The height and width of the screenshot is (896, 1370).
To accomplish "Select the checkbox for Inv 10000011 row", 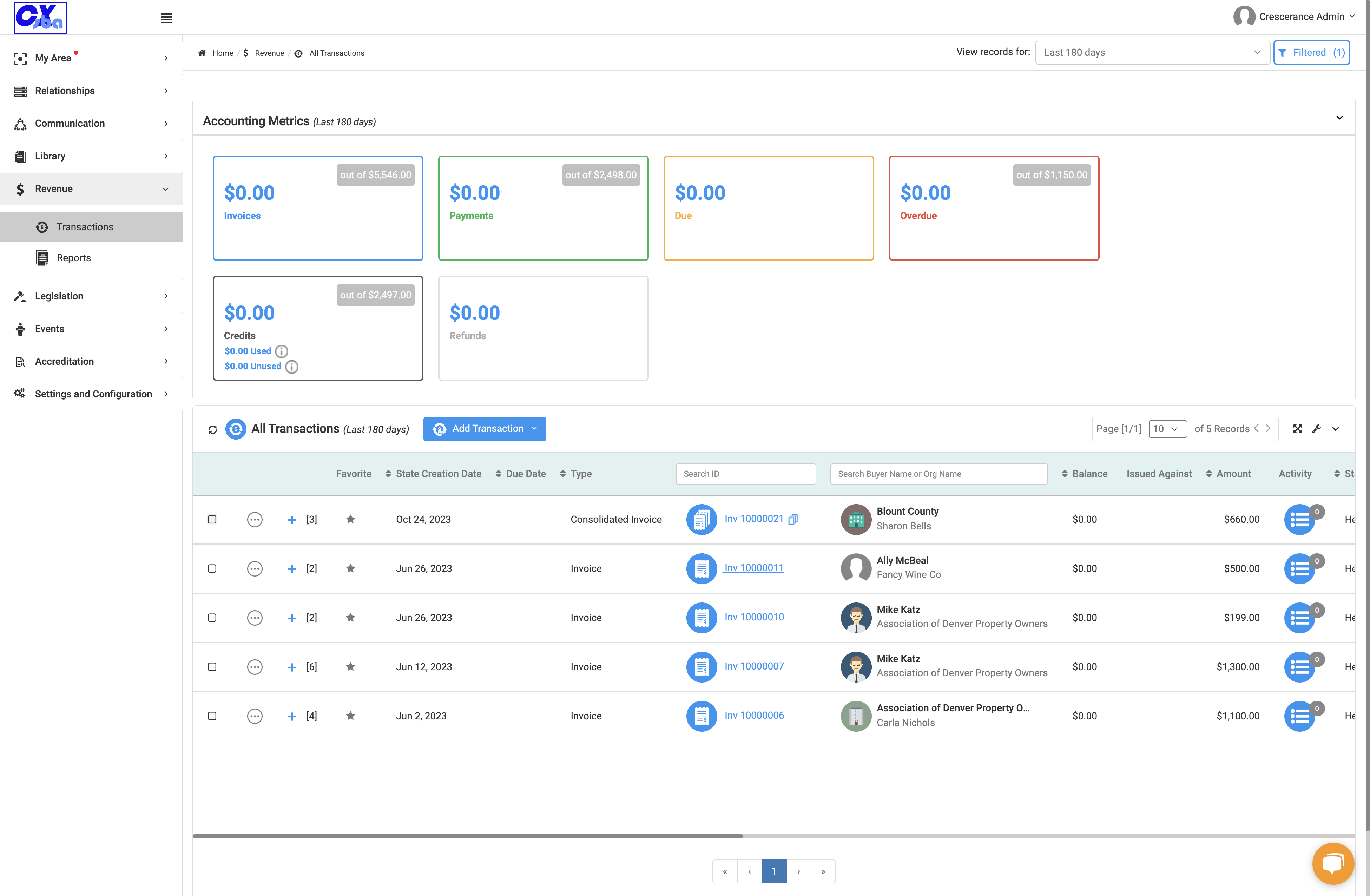I will (212, 568).
